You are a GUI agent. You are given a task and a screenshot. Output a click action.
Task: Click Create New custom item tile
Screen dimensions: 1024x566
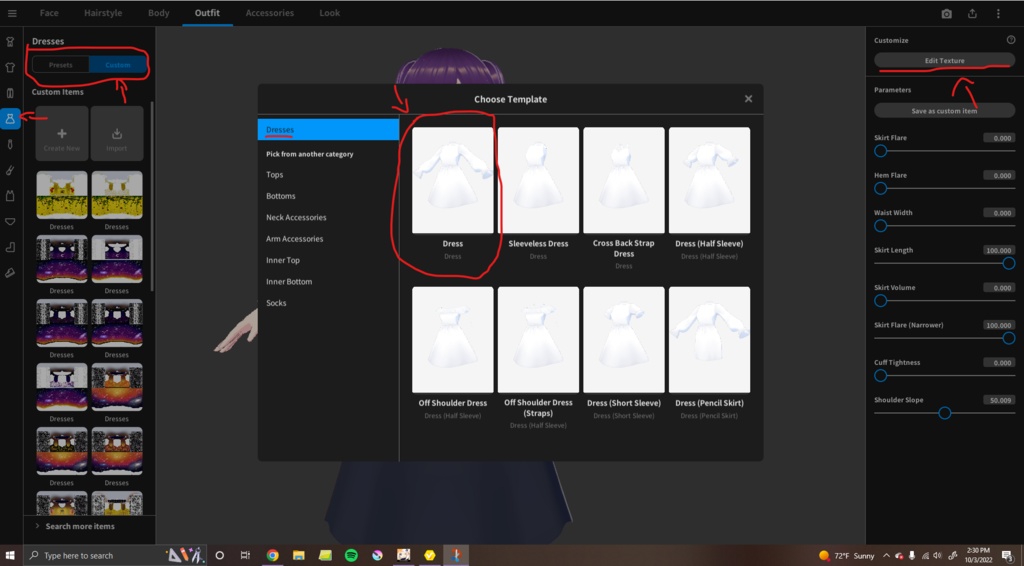tap(62, 134)
